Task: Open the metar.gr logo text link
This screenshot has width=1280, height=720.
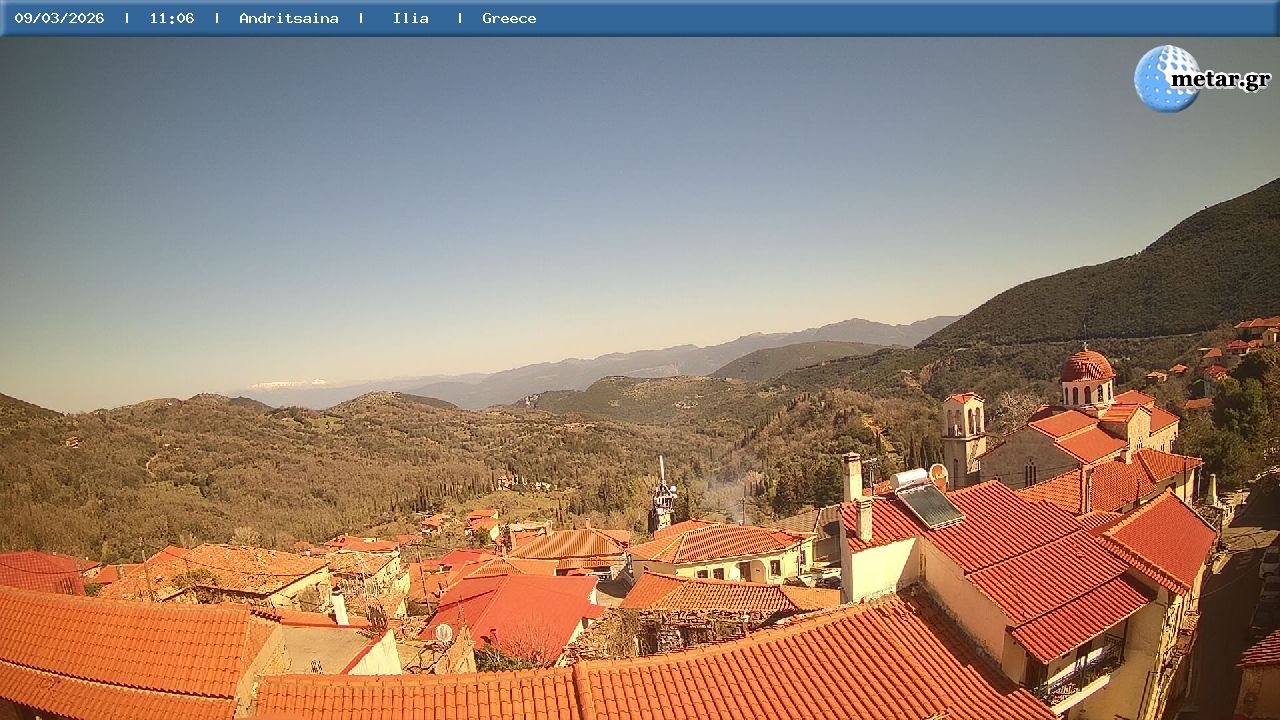Action: click(1220, 80)
